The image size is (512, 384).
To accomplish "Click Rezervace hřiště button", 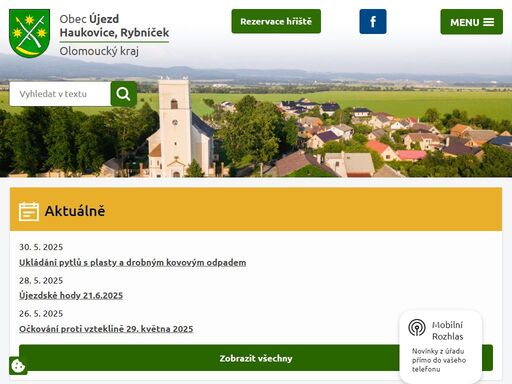I will point(276,21).
